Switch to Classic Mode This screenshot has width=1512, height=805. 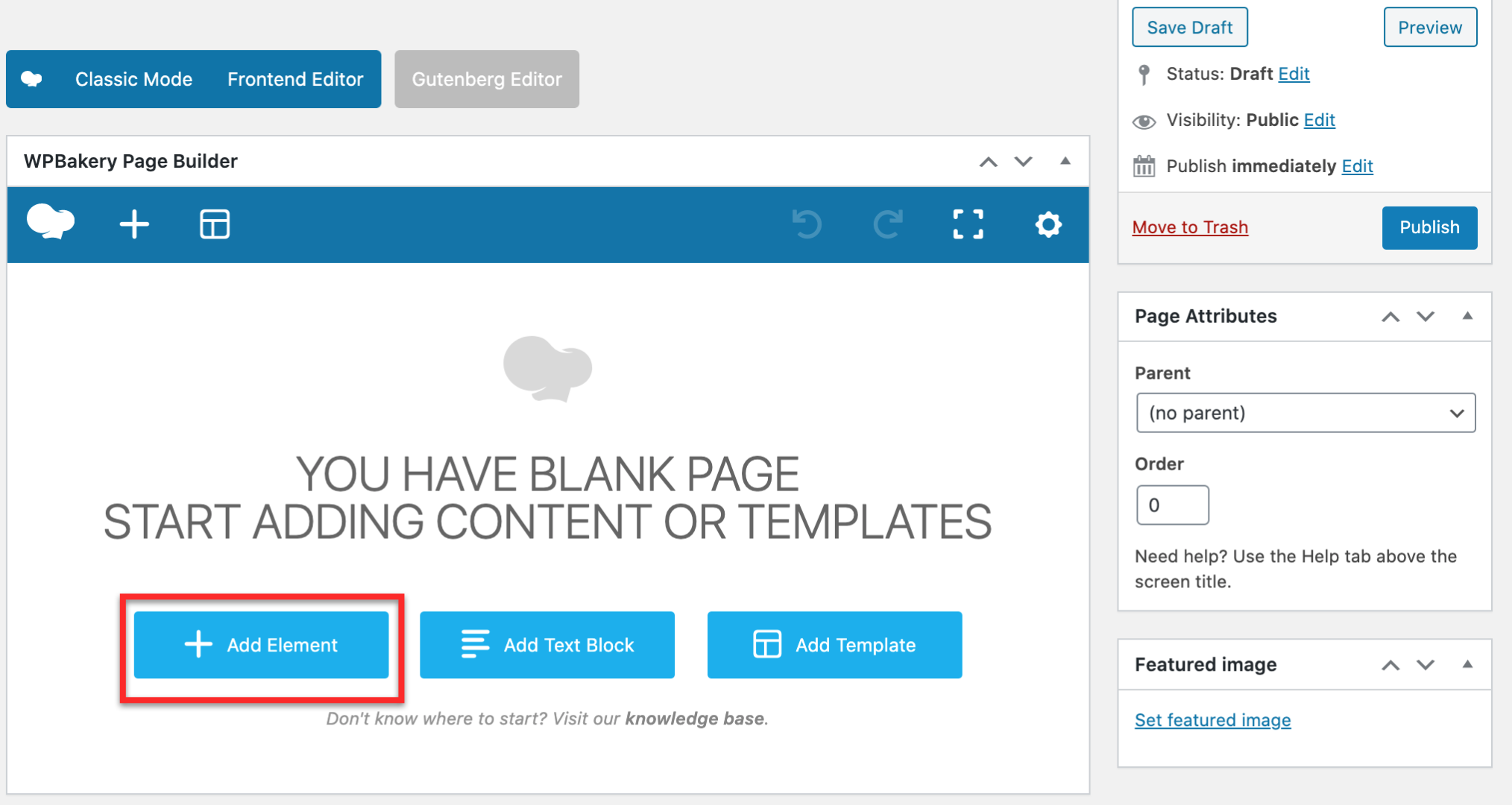tap(133, 79)
